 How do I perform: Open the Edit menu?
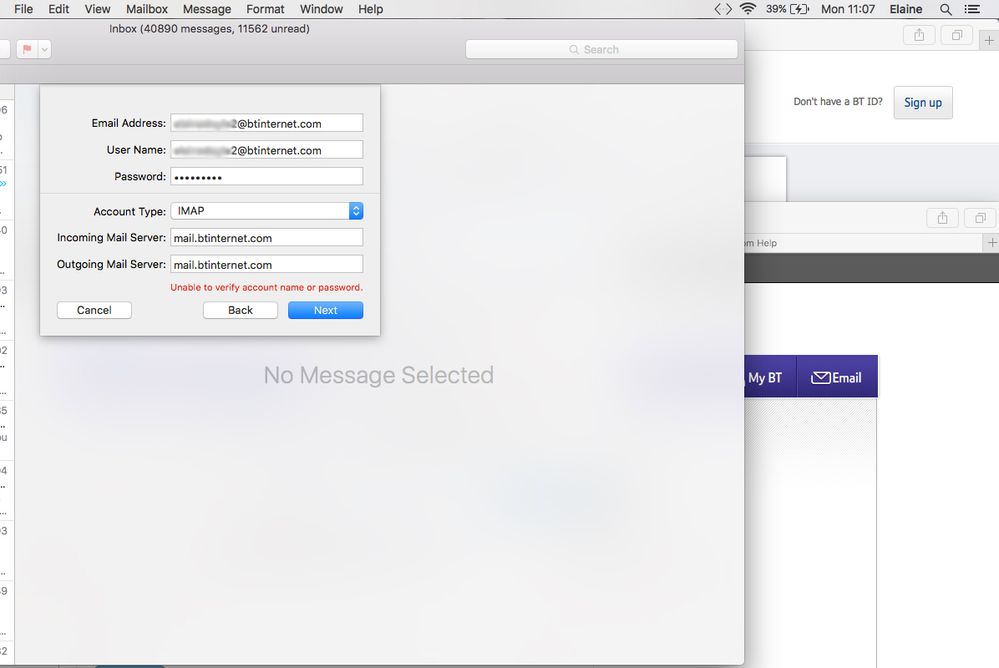click(59, 9)
